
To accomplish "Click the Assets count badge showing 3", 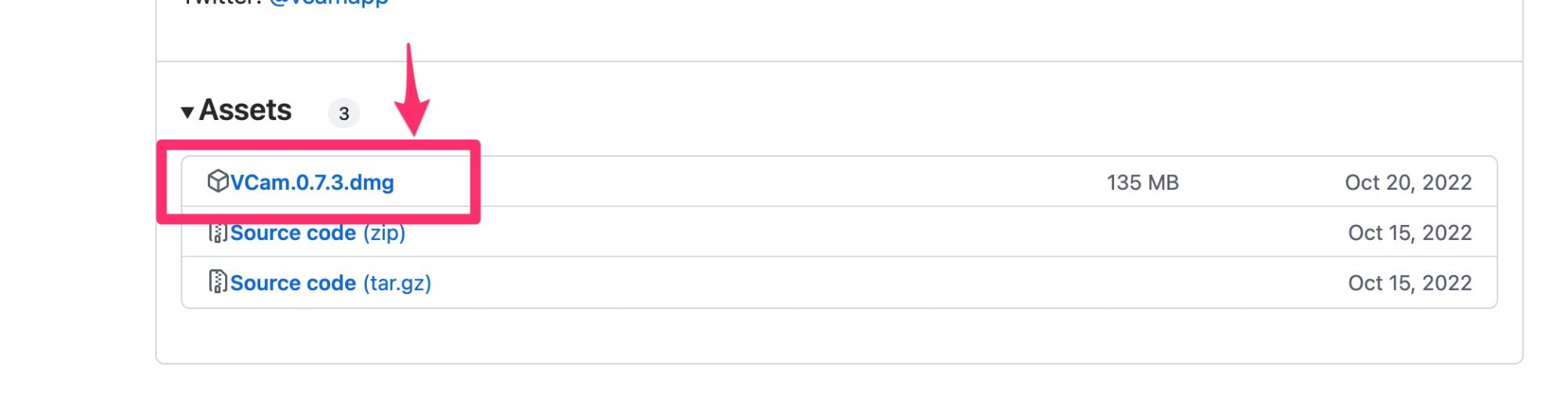I will (343, 114).
